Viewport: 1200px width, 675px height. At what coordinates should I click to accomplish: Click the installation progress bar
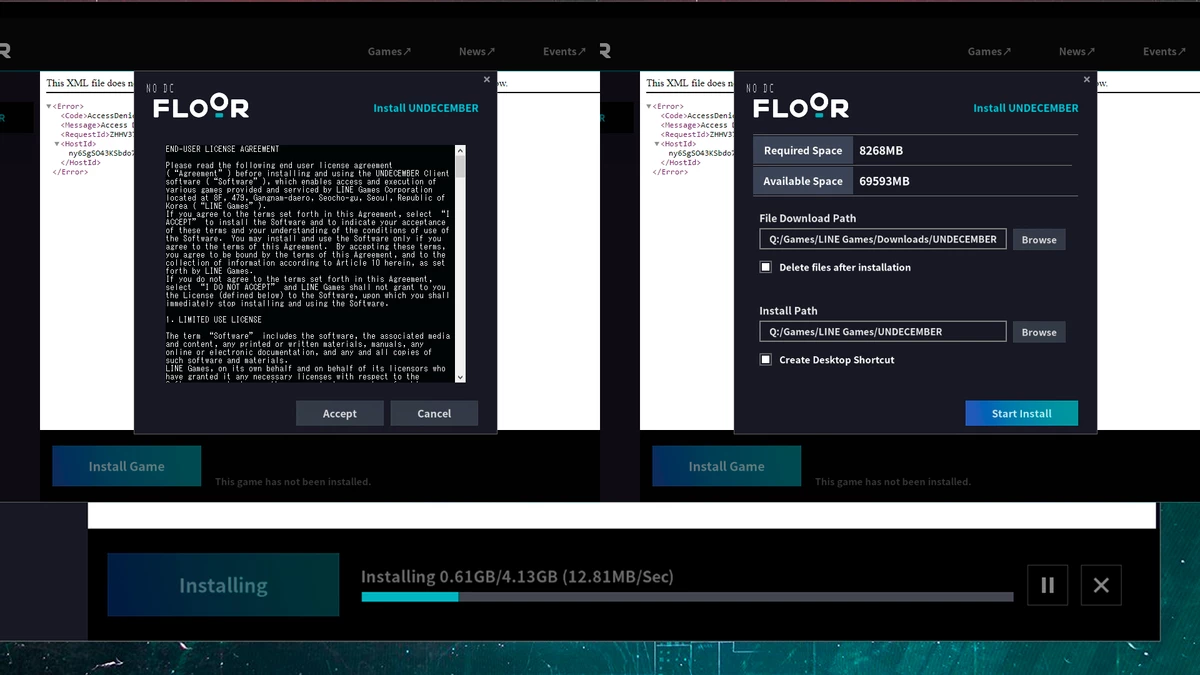pos(687,597)
